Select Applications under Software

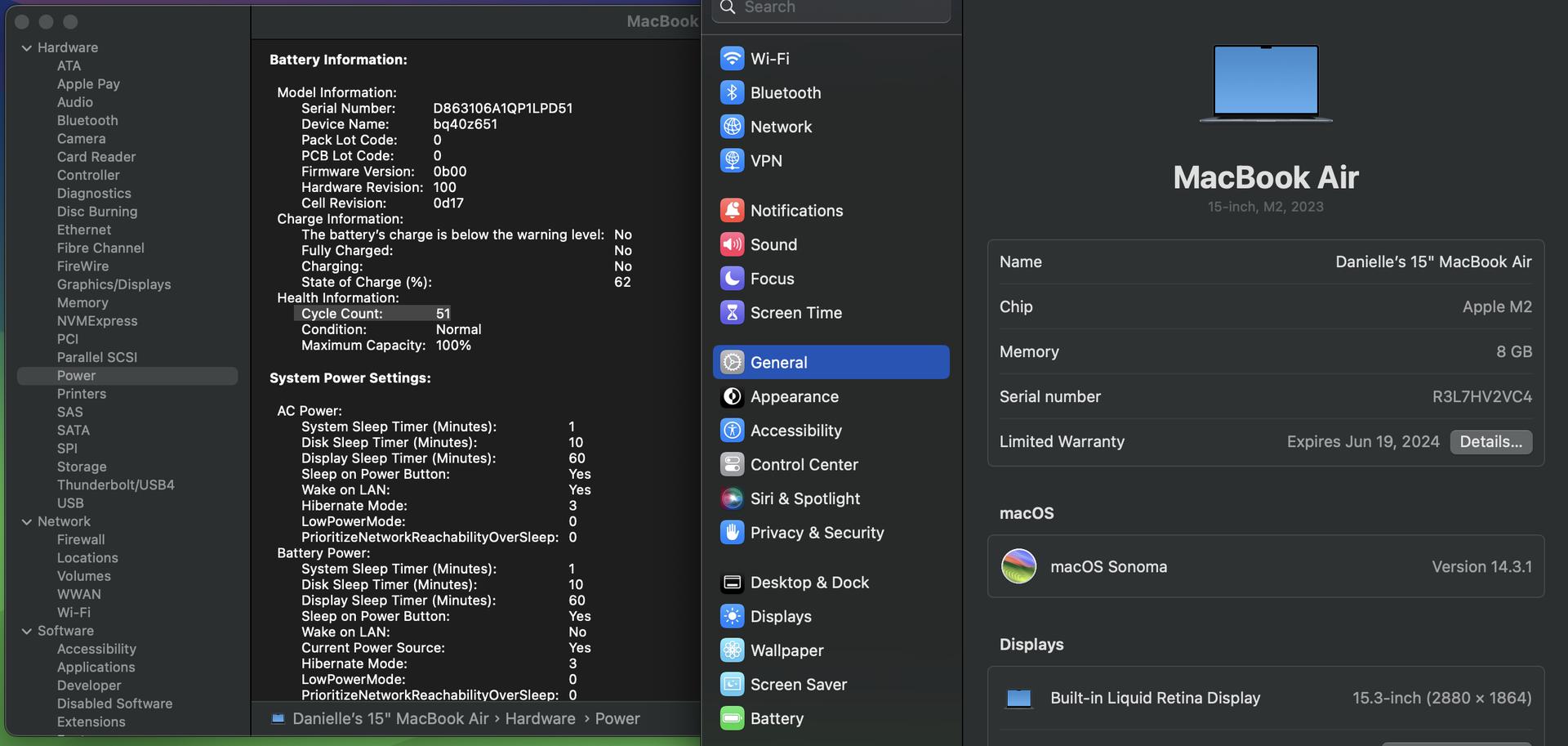click(96, 668)
